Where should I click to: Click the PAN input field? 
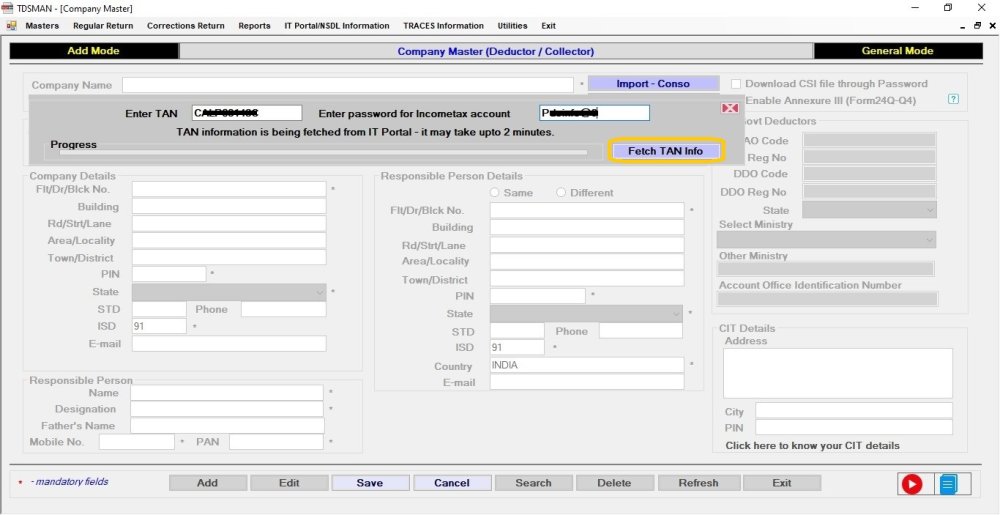[277, 442]
